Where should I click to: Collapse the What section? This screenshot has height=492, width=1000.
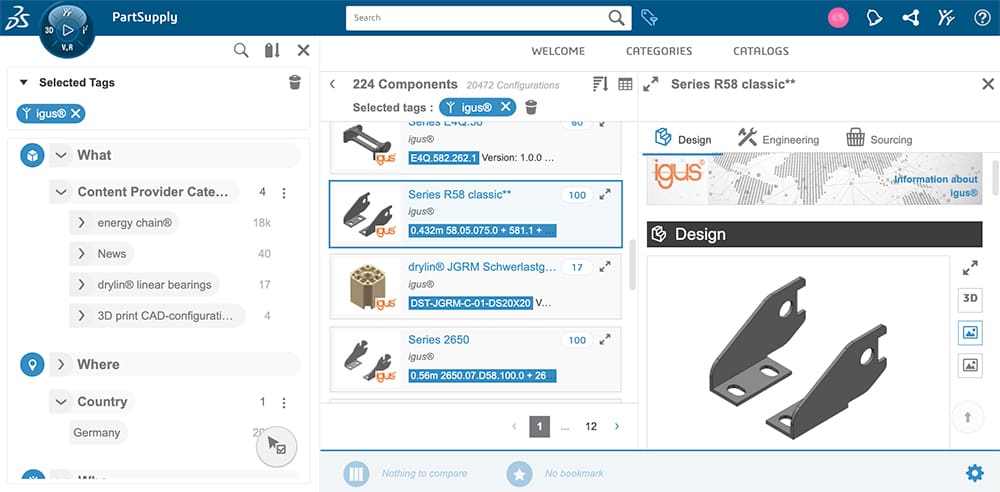pos(61,155)
